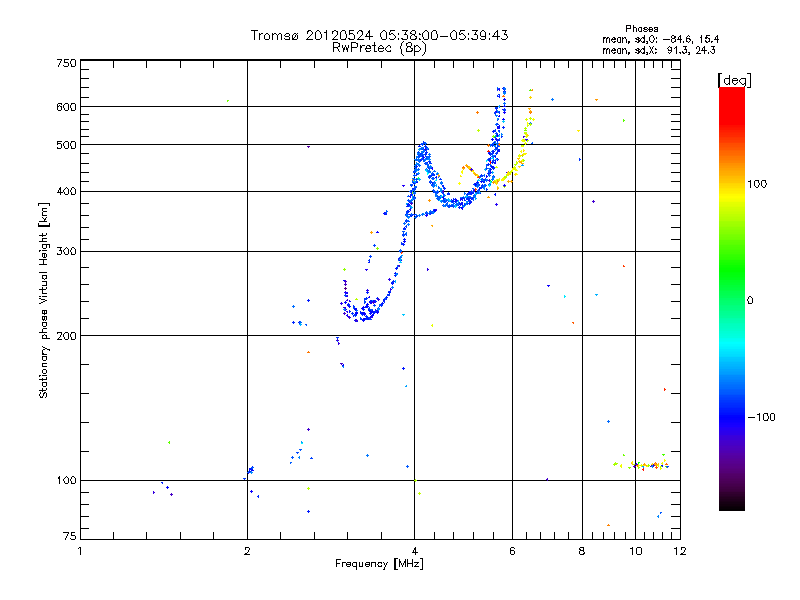Click the blue trace minimum near 200 km
The width and height of the screenshot is (800, 600).
click(x=362, y=311)
